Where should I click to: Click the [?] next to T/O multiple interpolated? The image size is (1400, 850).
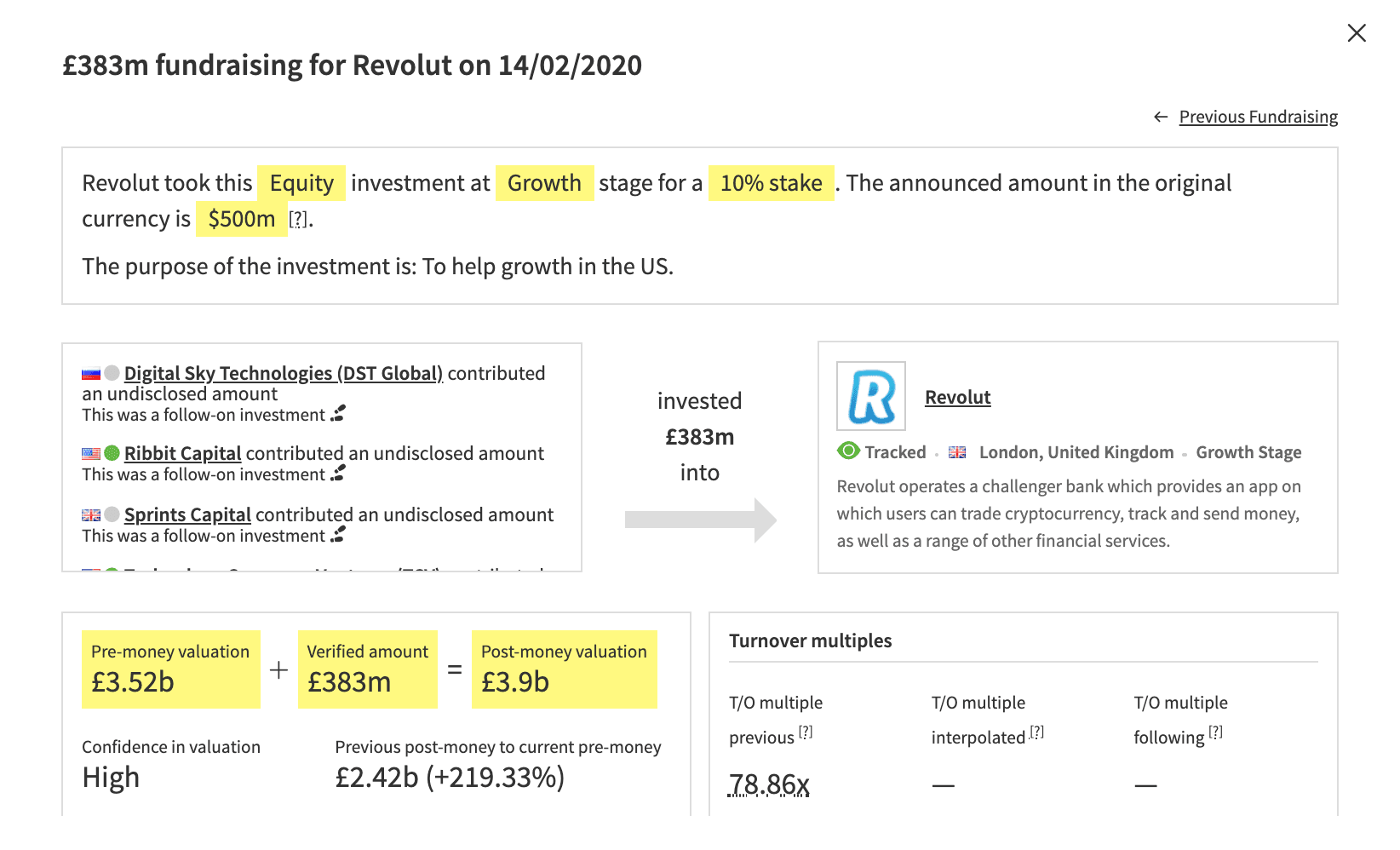(x=1036, y=732)
